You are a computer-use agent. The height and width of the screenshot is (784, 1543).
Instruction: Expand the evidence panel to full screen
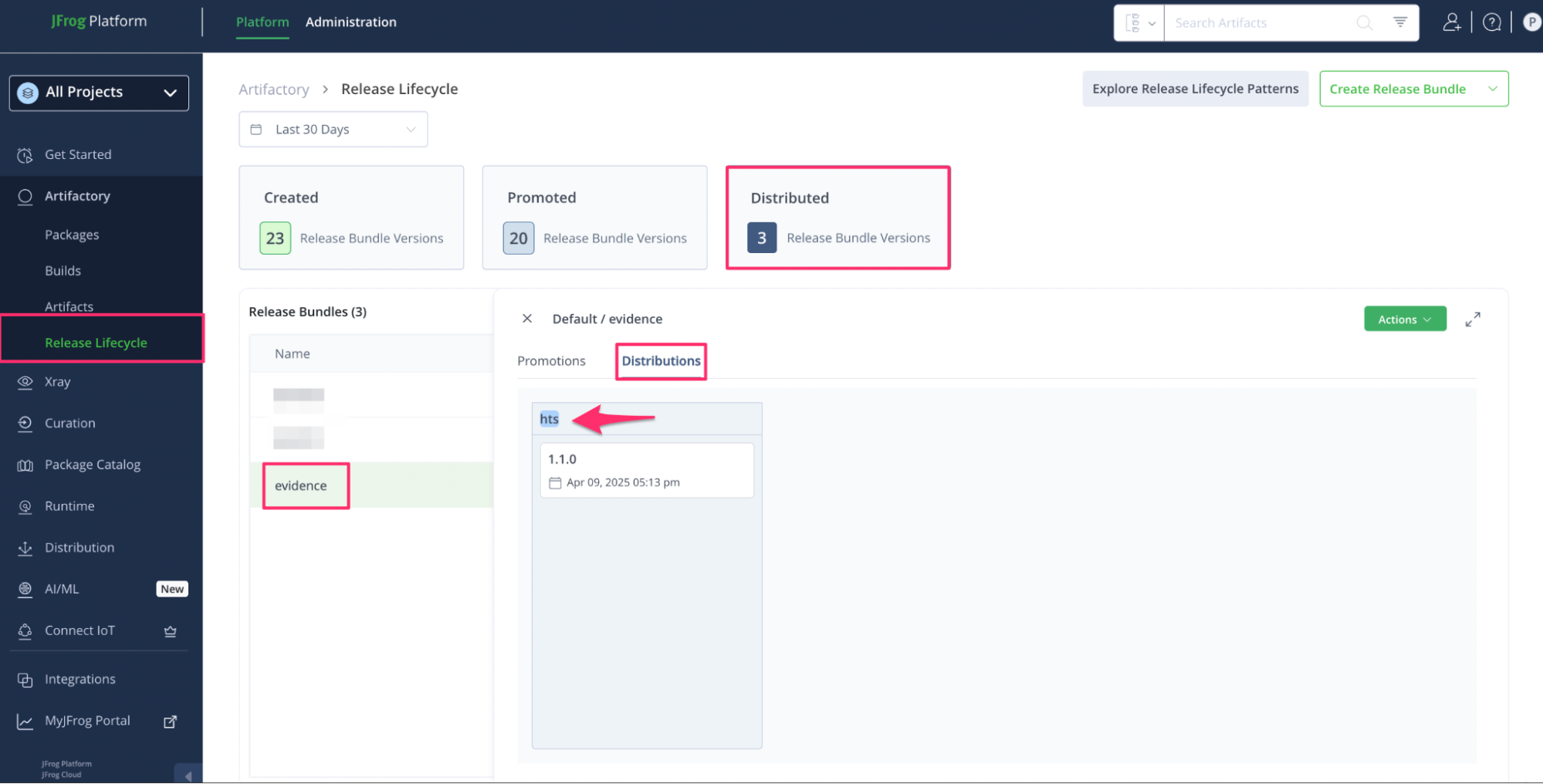1472,319
